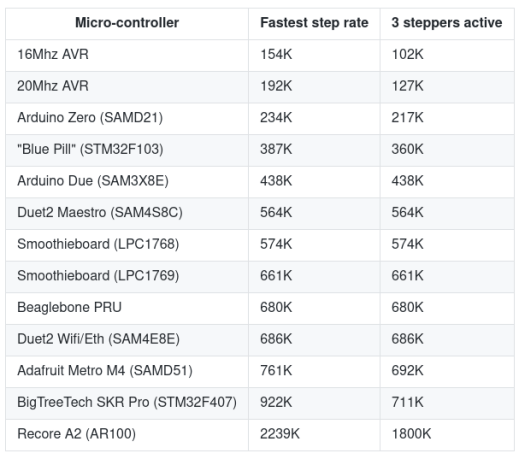The width and height of the screenshot is (525, 465).
Task: Click LPC1768 3 steppers active 574K
Action: click(x=407, y=244)
